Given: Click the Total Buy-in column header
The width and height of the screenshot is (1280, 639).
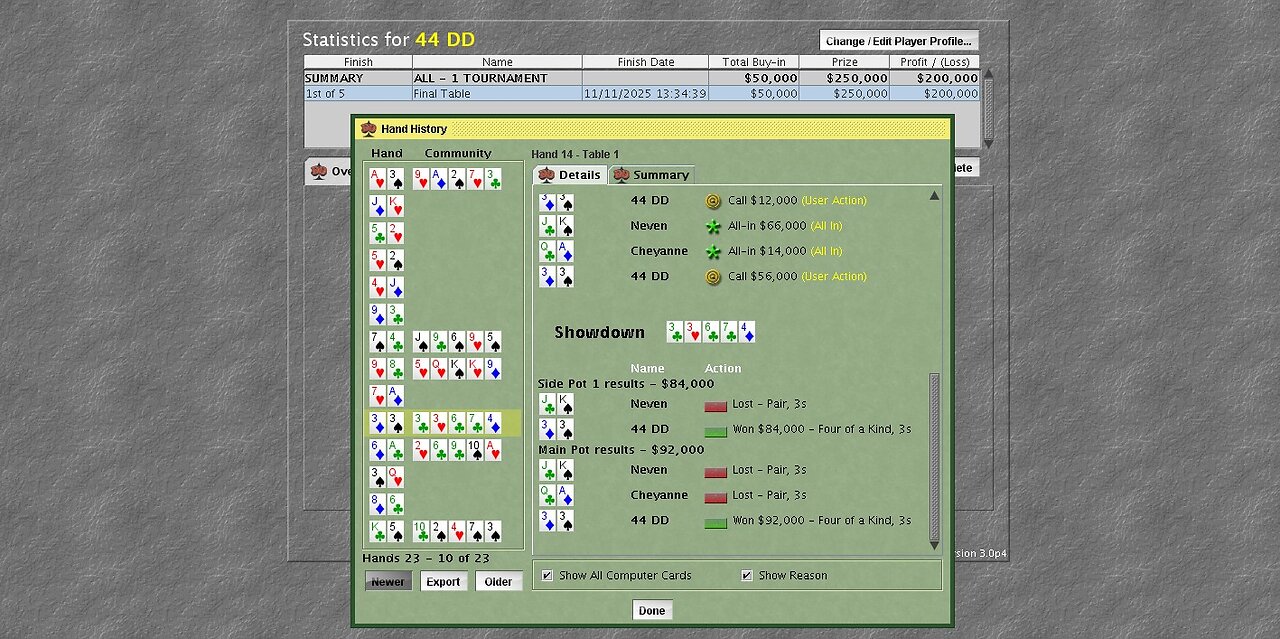Looking at the screenshot, I should click(754, 62).
